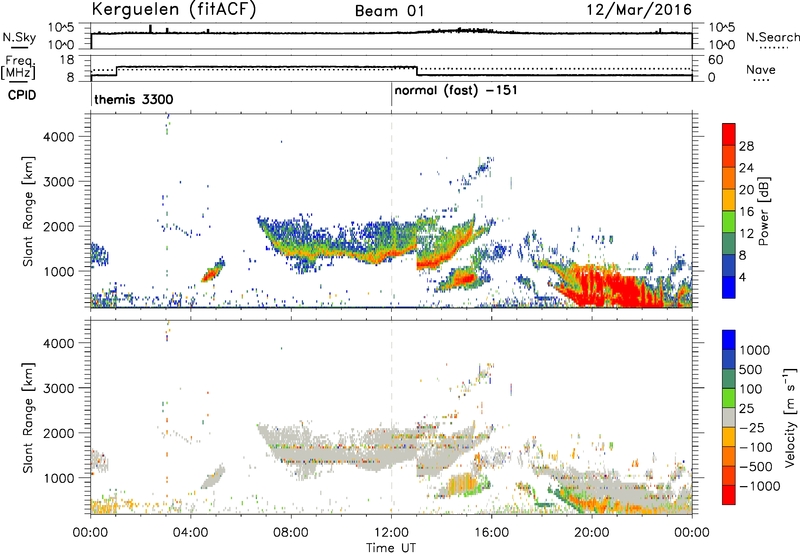Click the 'N.Sky' axis label
Screen dimensions: 800x554
[19, 37]
